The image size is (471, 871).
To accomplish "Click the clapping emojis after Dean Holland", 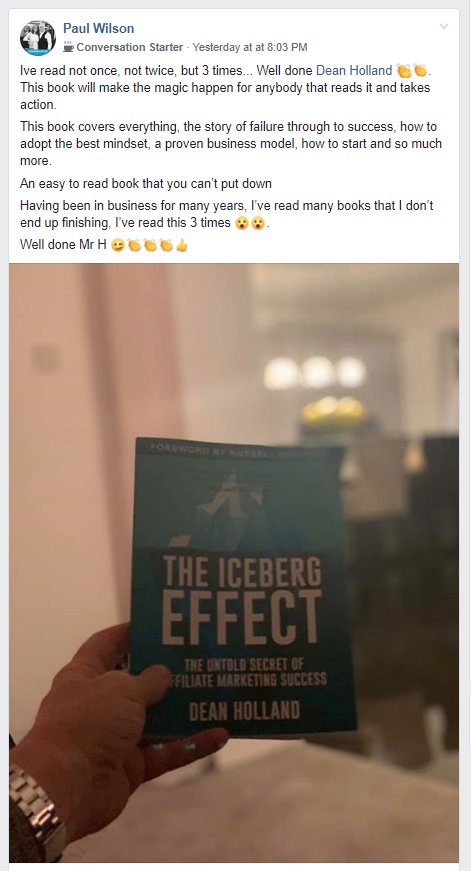I will pyautogui.click(x=412, y=71).
